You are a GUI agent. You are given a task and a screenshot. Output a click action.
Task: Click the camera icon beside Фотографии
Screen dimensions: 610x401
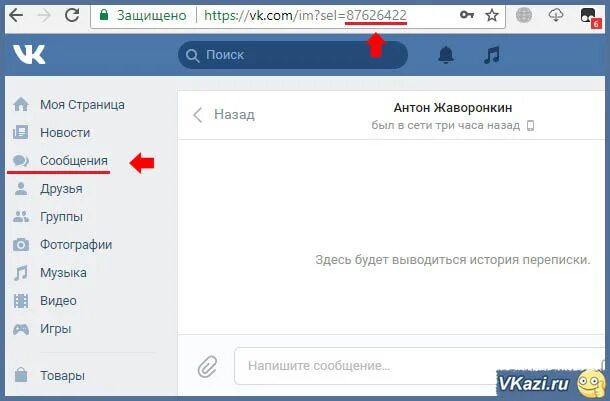click(21, 245)
